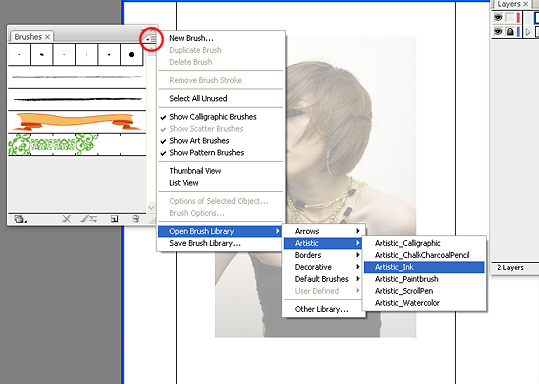
Task: Toggle Show Calligraphic Brushes
Action: tap(221, 117)
